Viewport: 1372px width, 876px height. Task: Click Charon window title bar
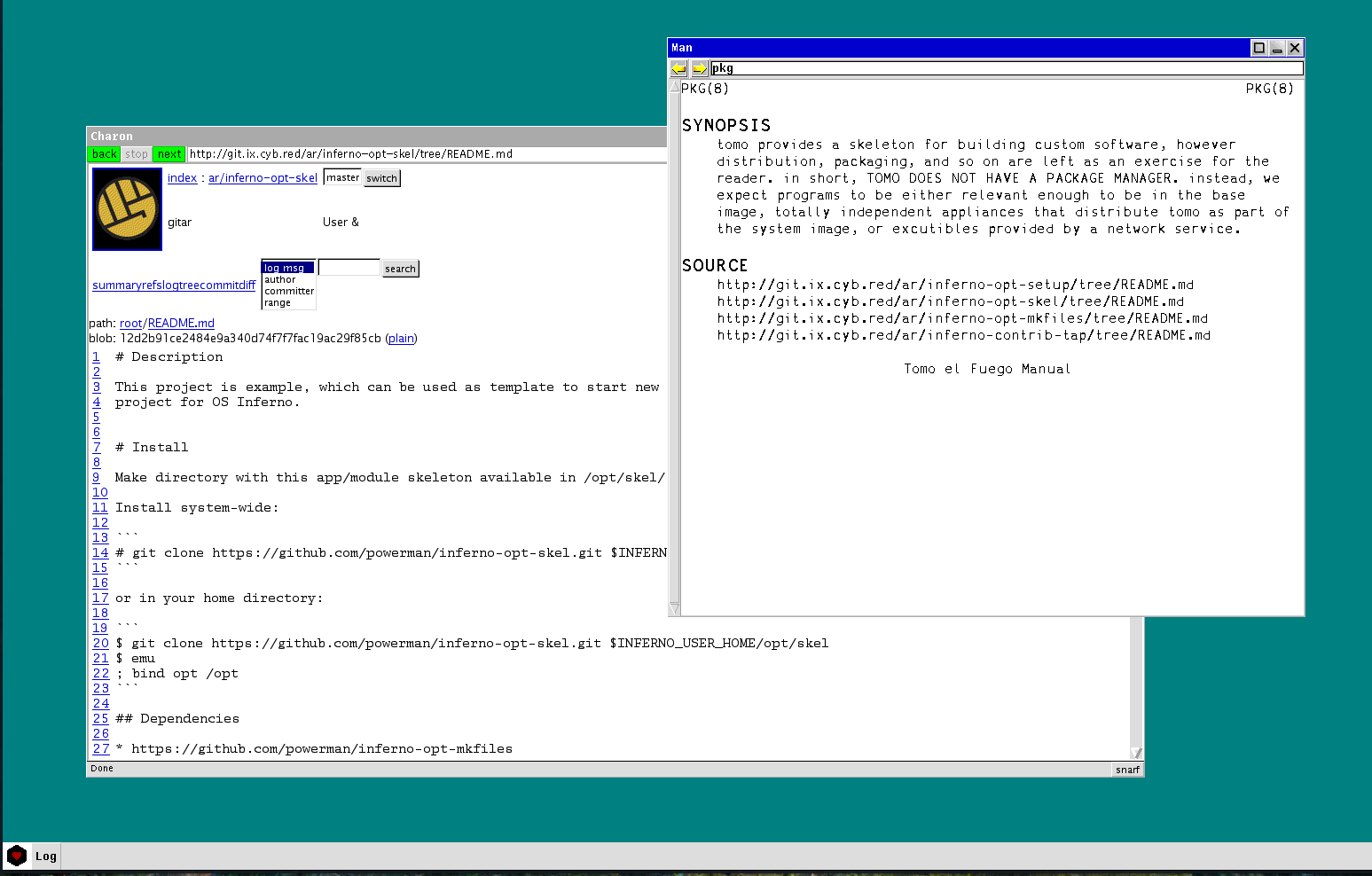(x=377, y=137)
